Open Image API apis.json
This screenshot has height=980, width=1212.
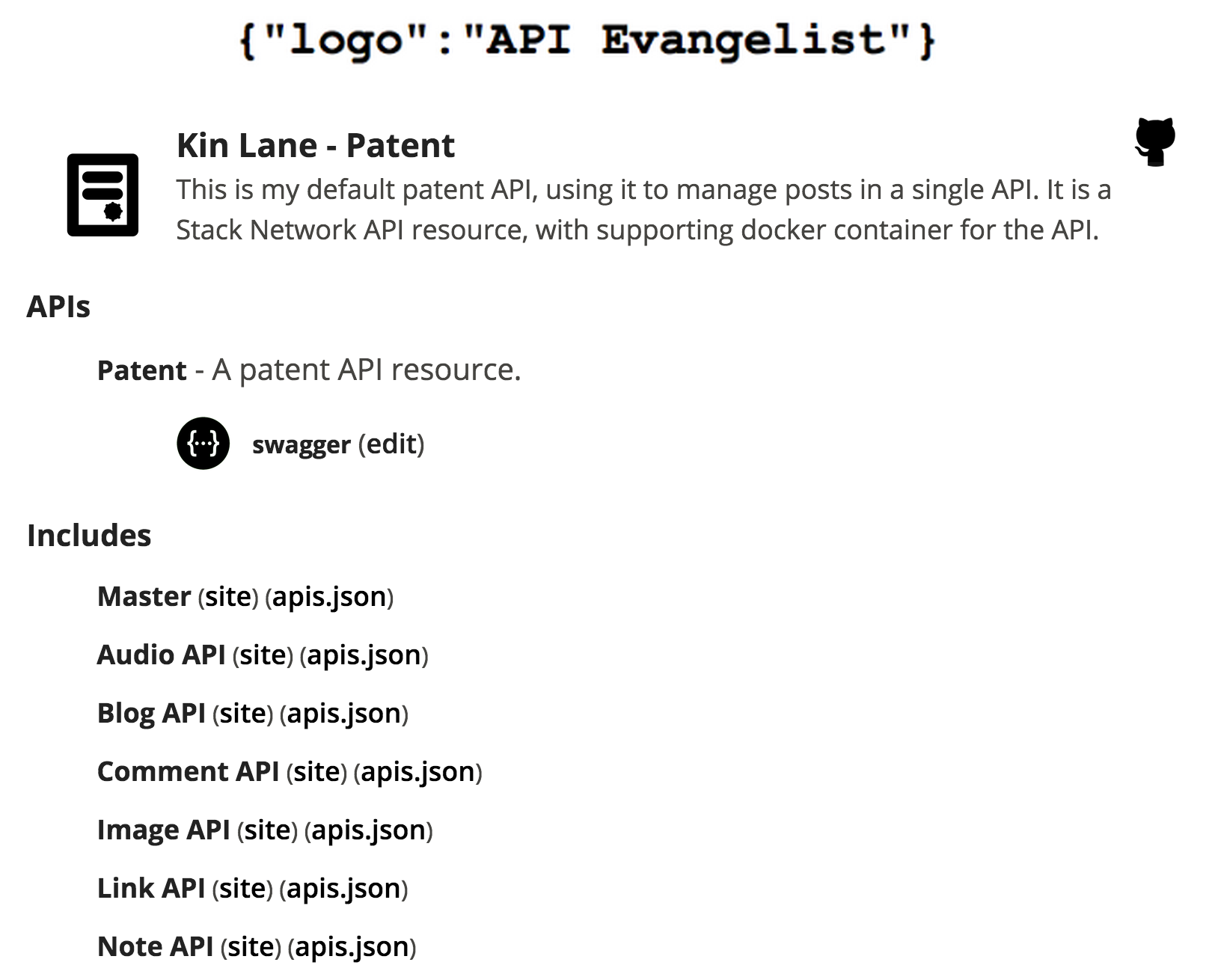click(369, 830)
